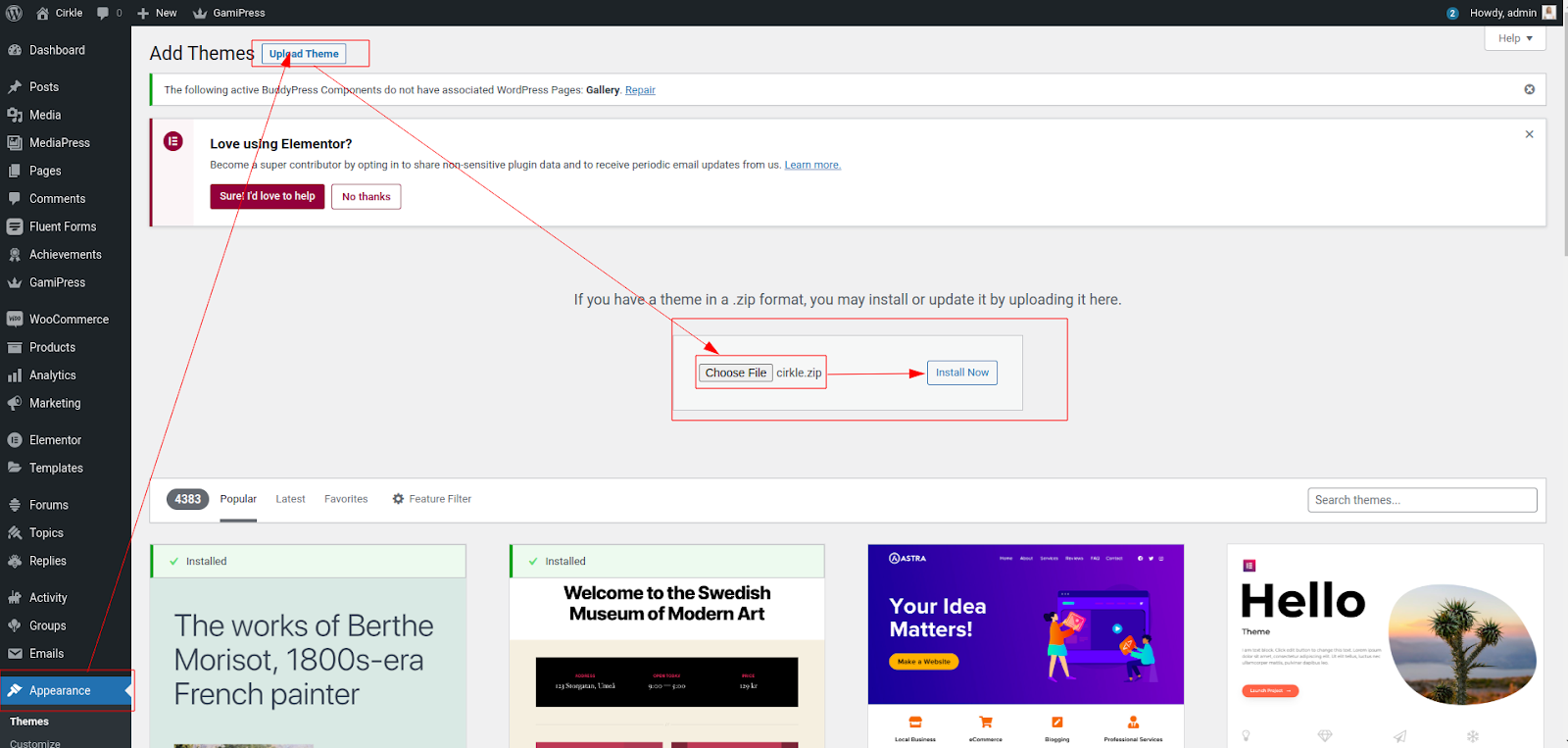This screenshot has width=1568, height=748.
Task: Open the Products box icon
Action: point(15,347)
